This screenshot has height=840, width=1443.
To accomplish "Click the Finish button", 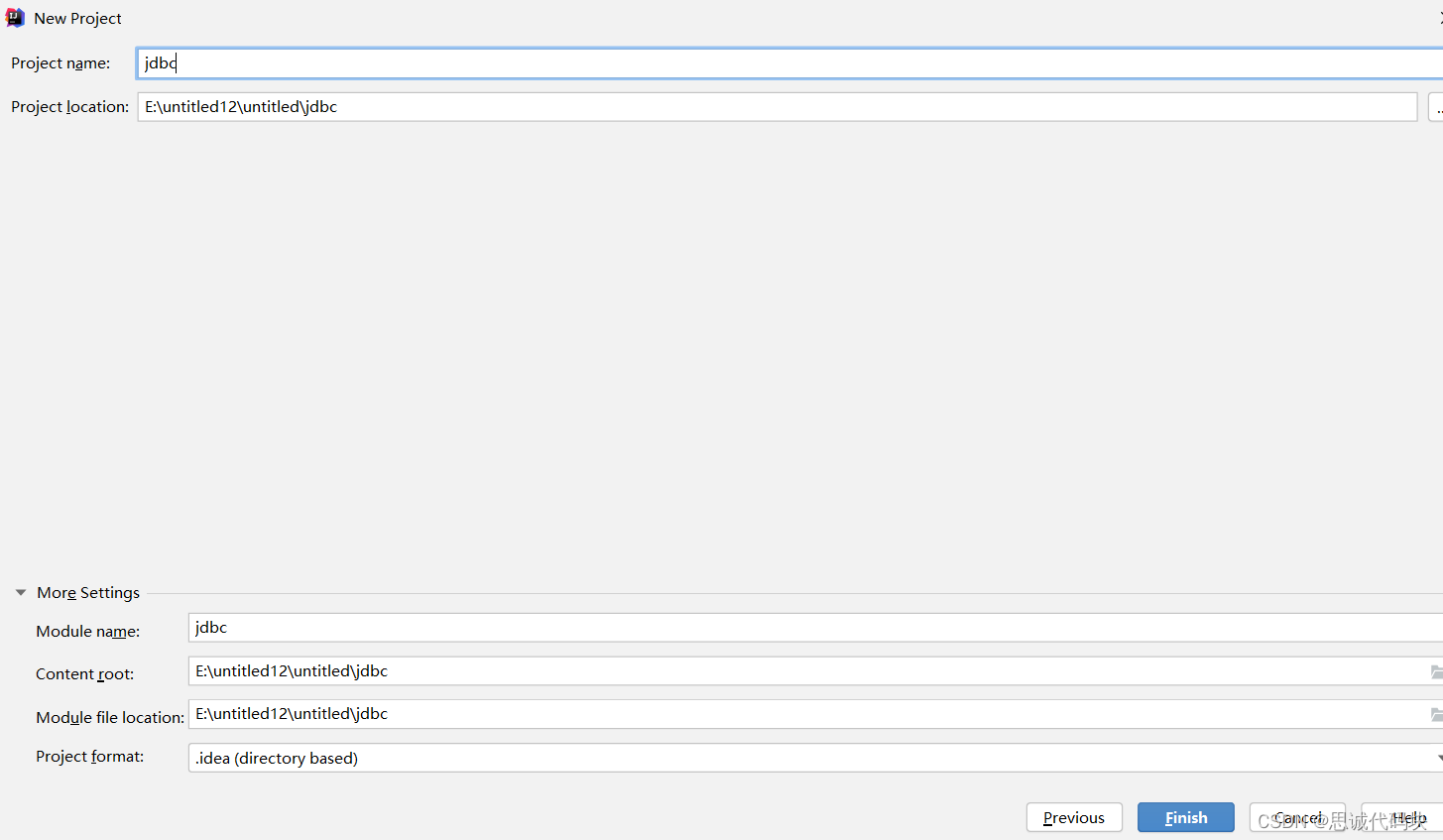I will click(x=1186, y=817).
